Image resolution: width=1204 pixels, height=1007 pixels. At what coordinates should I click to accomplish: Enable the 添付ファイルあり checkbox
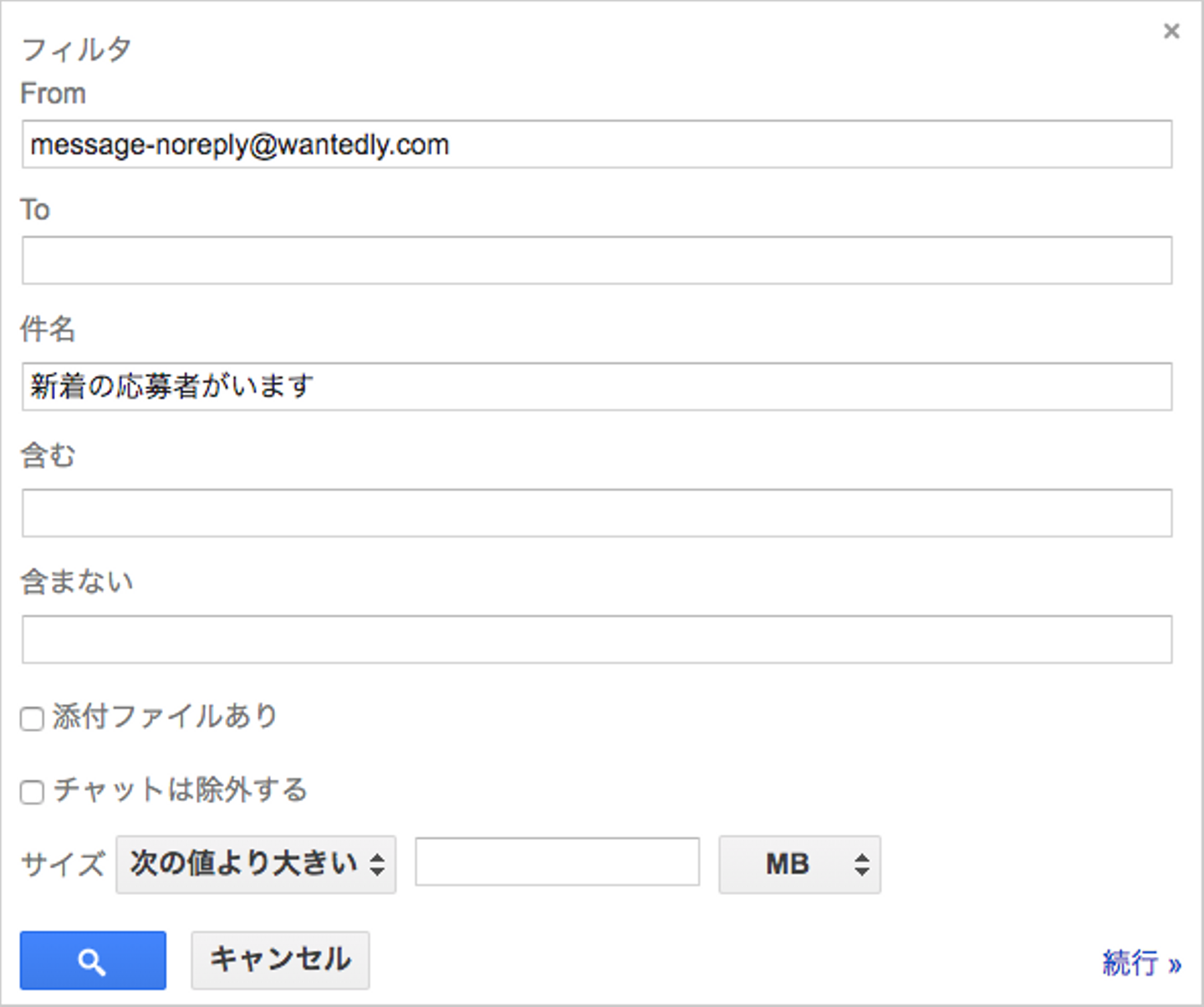pos(32,718)
